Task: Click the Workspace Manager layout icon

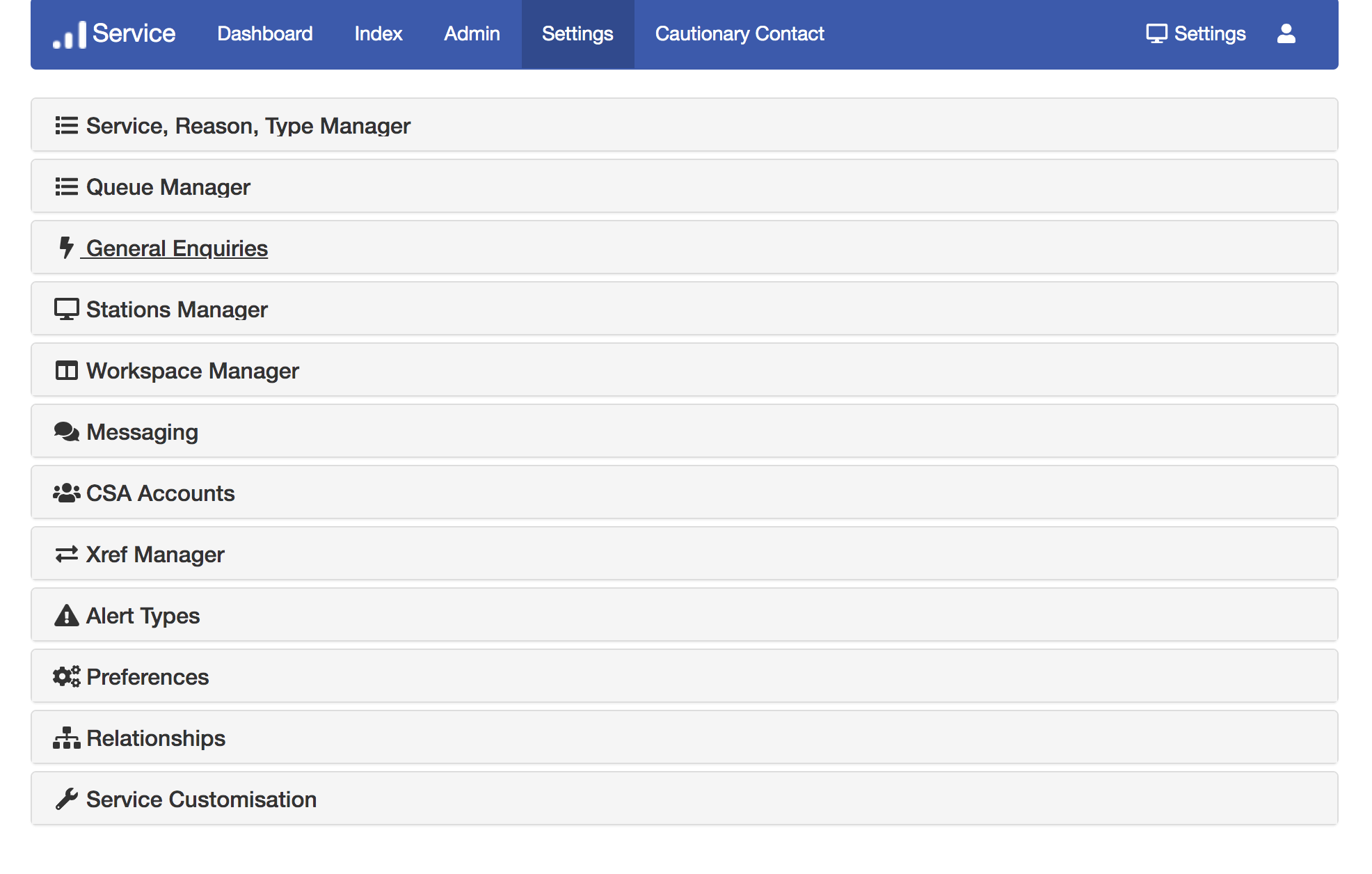Action: [x=66, y=370]
